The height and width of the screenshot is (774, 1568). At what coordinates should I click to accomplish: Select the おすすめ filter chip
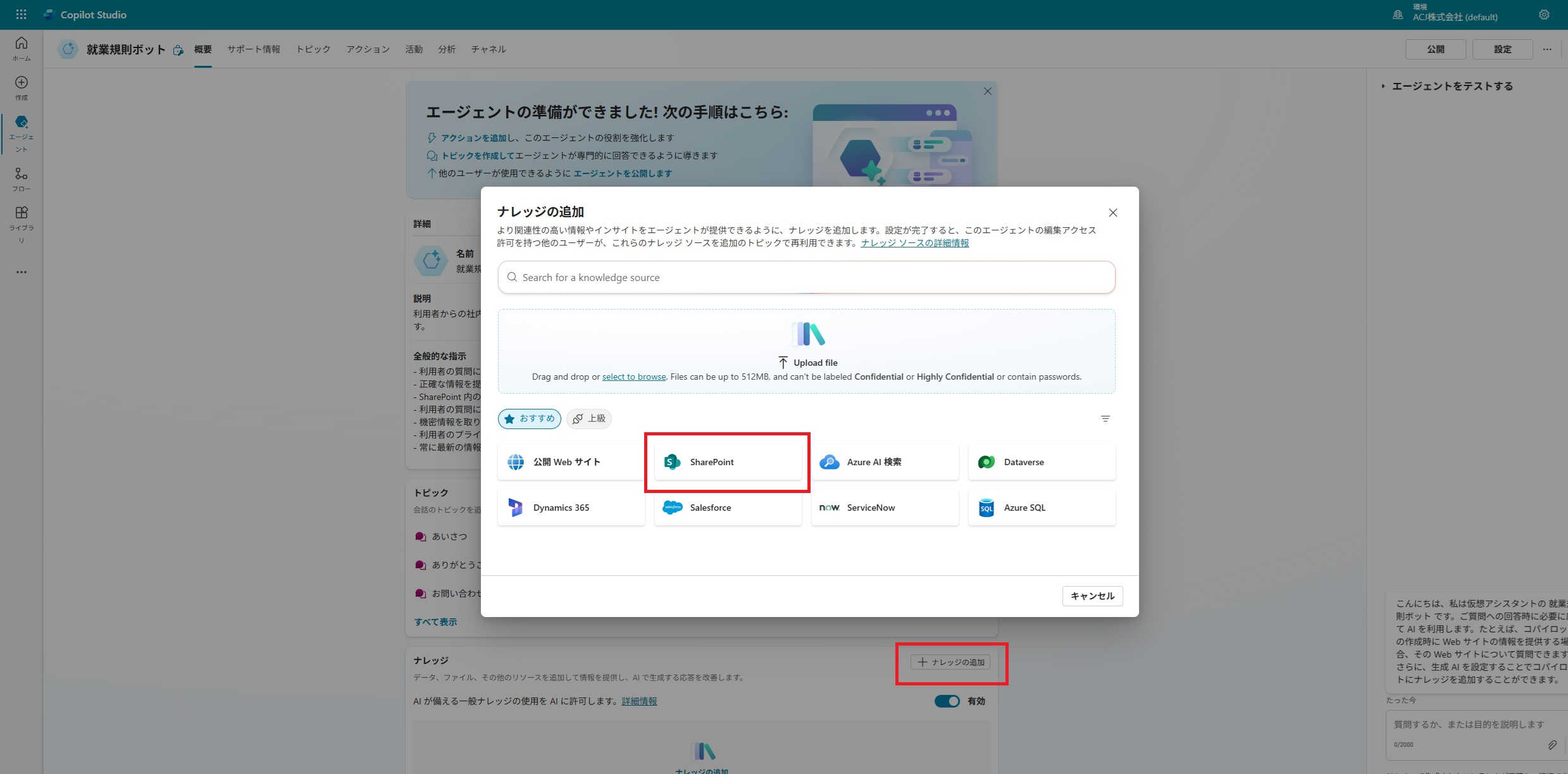click(x=529, y=419)
